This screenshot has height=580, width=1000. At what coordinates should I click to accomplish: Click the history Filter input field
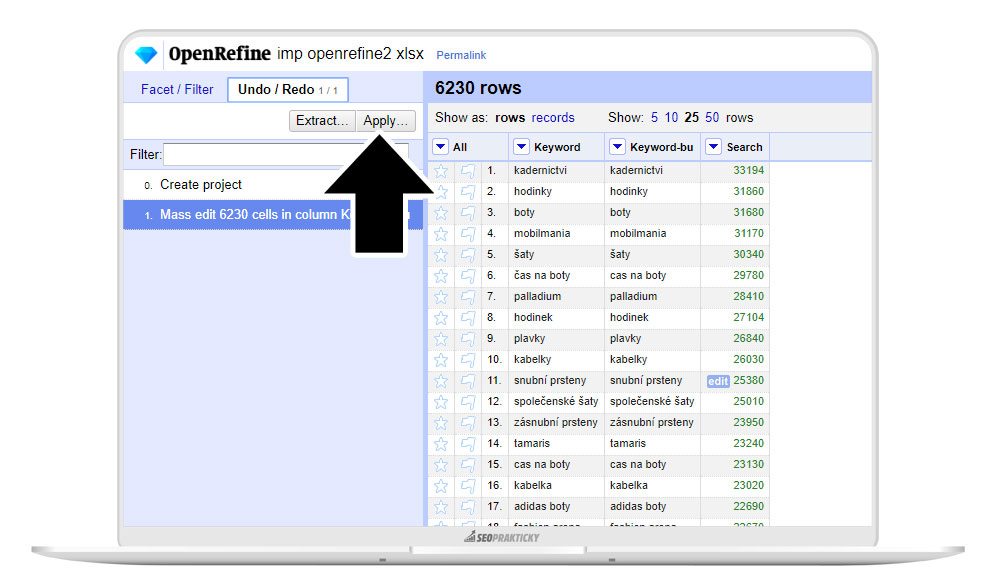pyautogui.click(x=286, y=154)
